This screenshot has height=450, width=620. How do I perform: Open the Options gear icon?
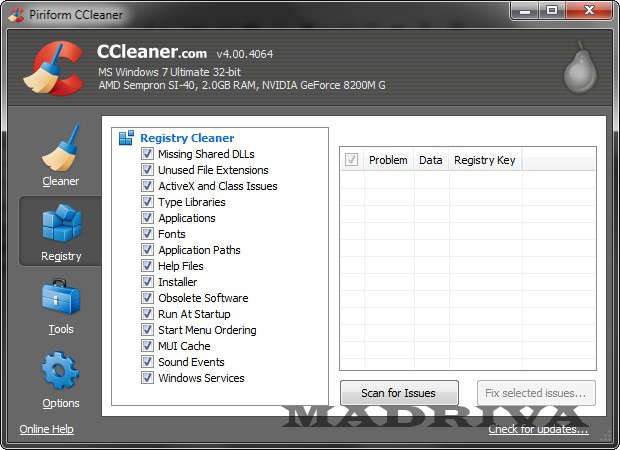tap(60, 371)
